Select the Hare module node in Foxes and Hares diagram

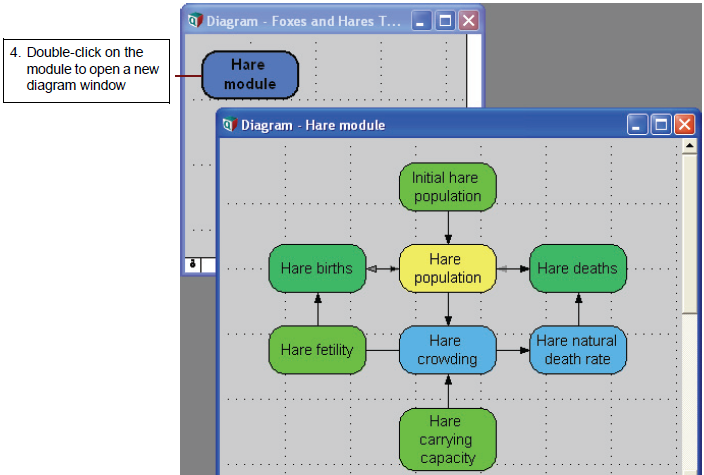point(250,75)
